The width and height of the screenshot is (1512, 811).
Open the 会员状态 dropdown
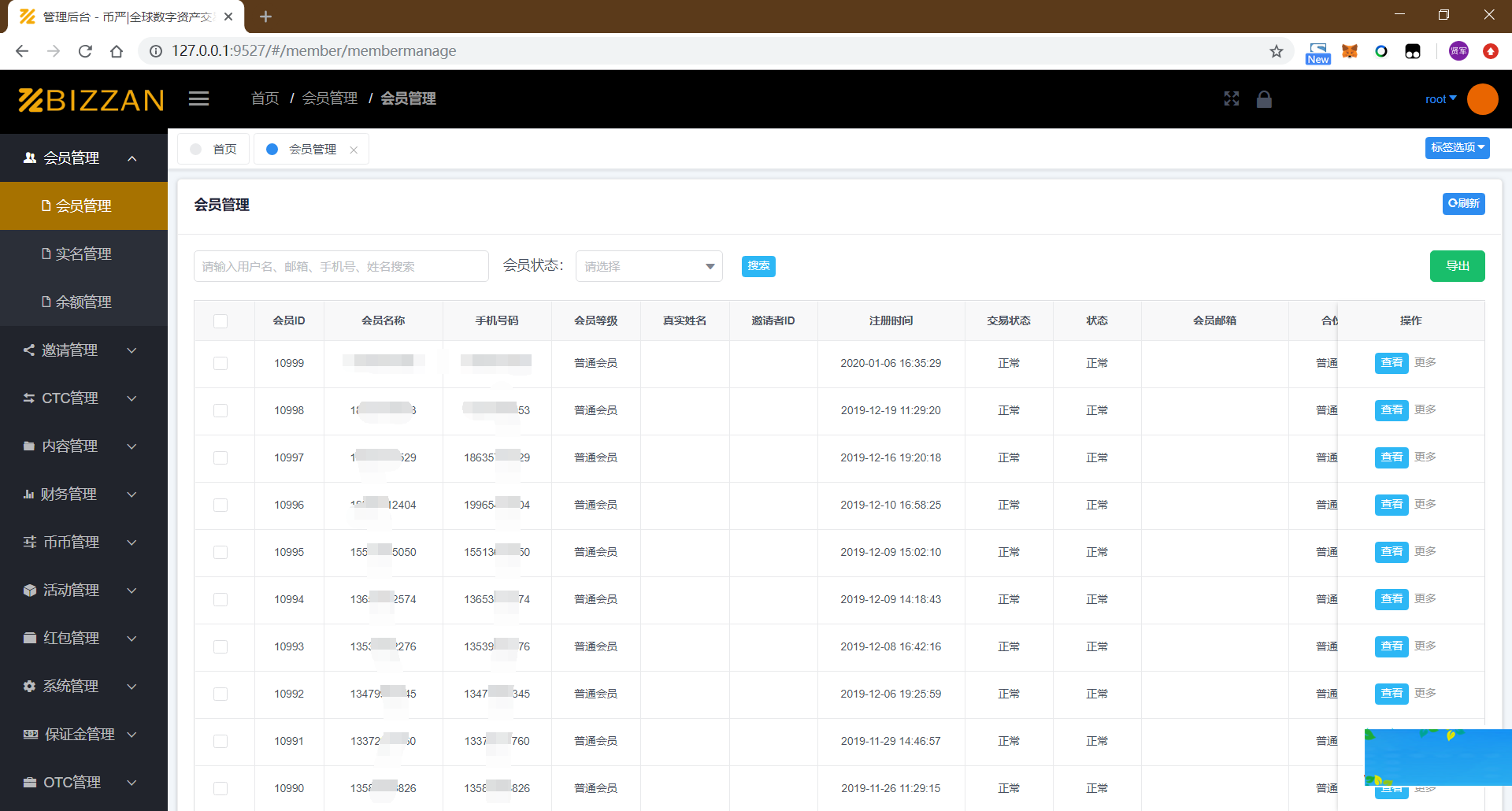(x=649, y=266)
